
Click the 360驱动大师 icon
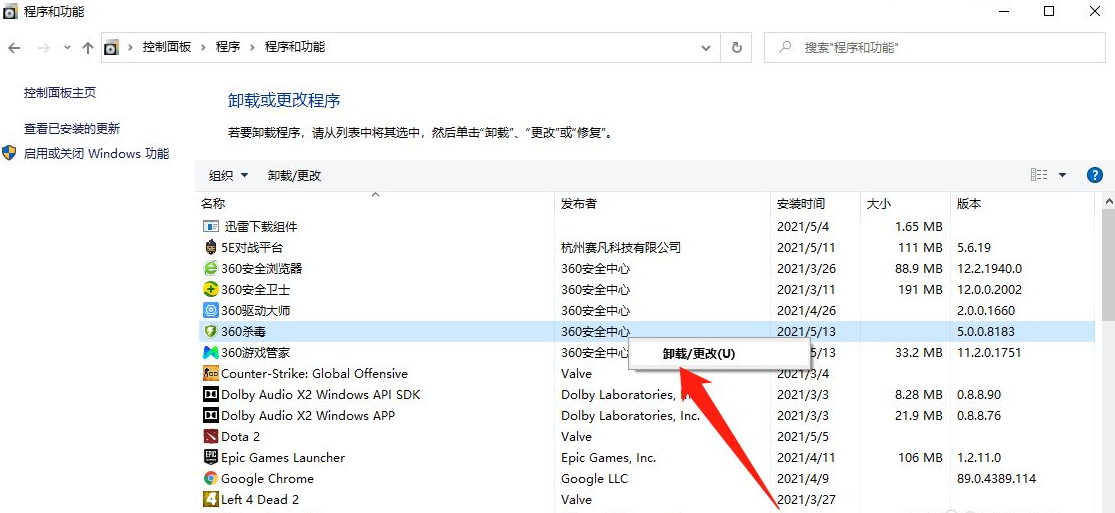tap(210, 310)
